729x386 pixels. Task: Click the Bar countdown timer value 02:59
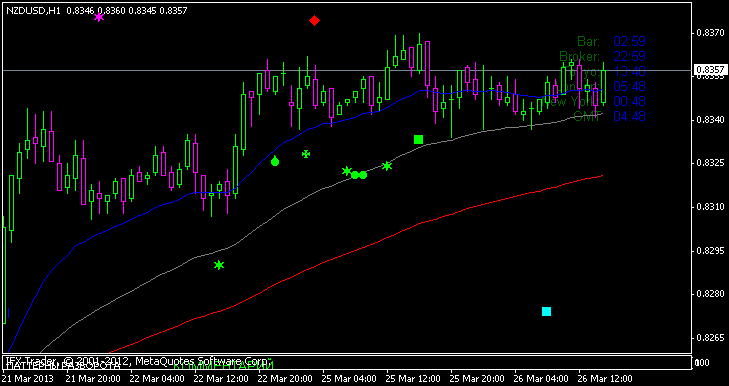630,41
